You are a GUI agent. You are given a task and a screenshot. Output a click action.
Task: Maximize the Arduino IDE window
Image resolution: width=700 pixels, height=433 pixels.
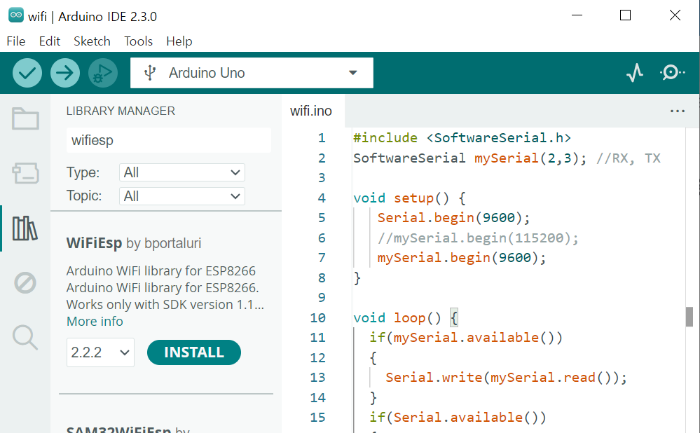tap(625, 16)
